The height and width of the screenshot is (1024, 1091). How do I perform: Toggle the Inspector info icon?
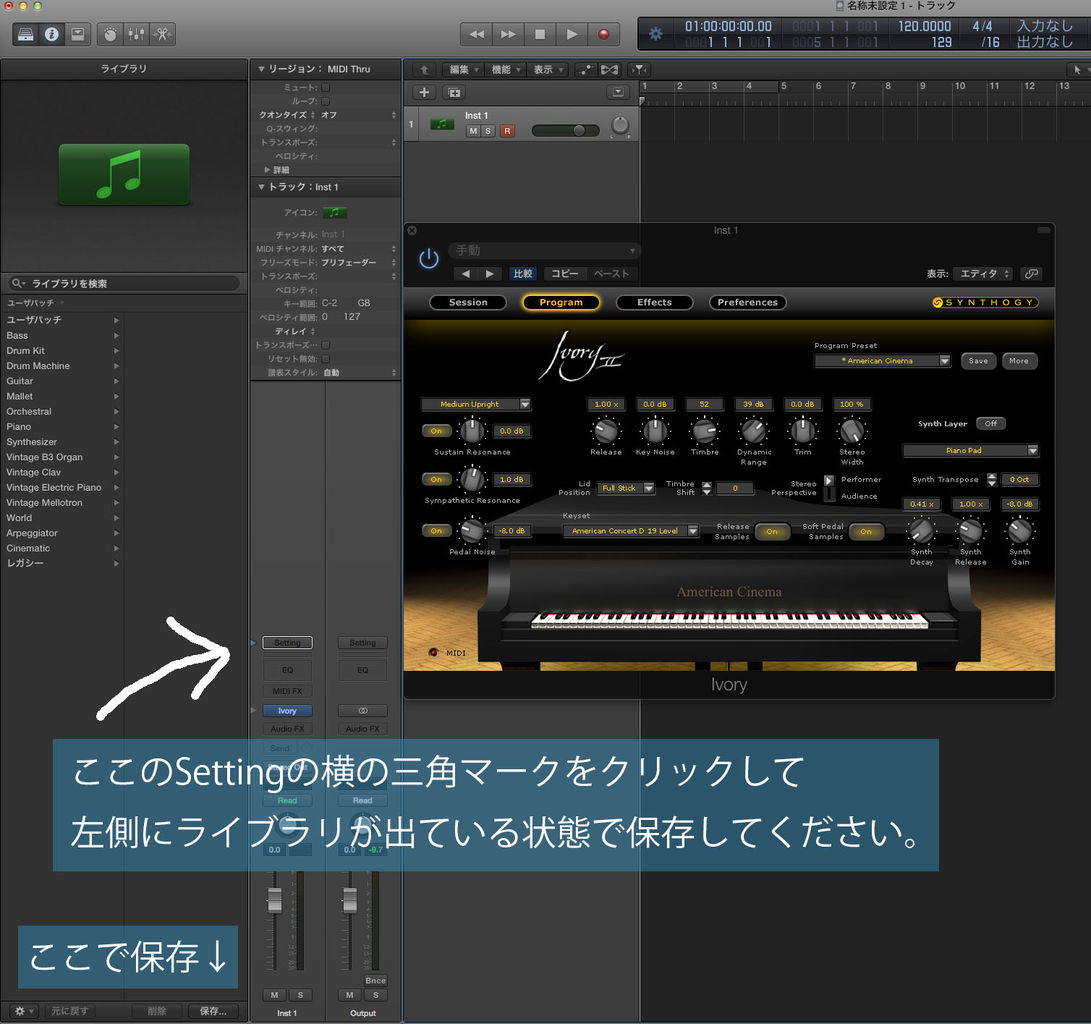[51, 34]
